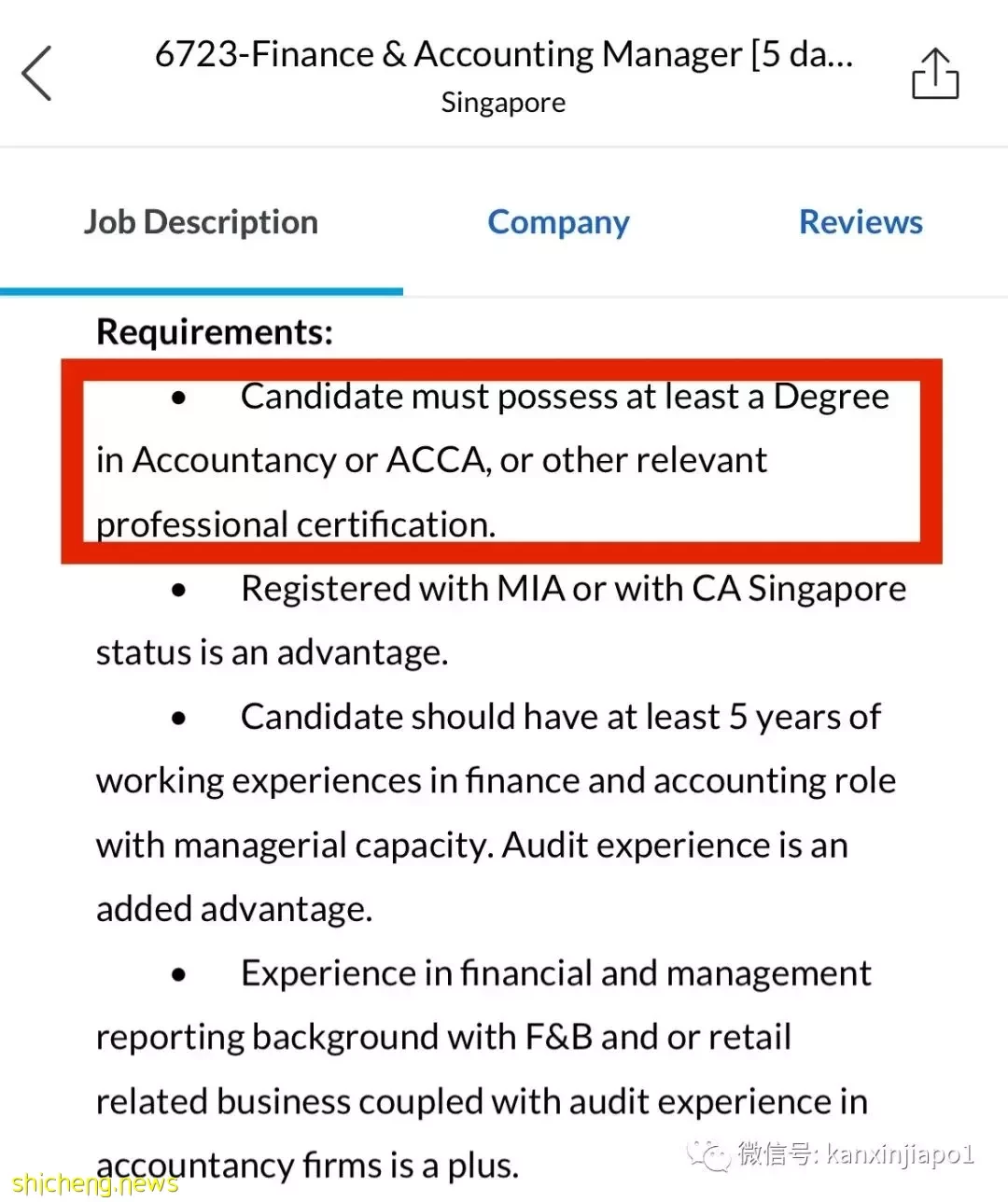This screenshot has width=1008, height=1202.
Task: Tap the truncated job title header
Action: click(x=504, y=54)
